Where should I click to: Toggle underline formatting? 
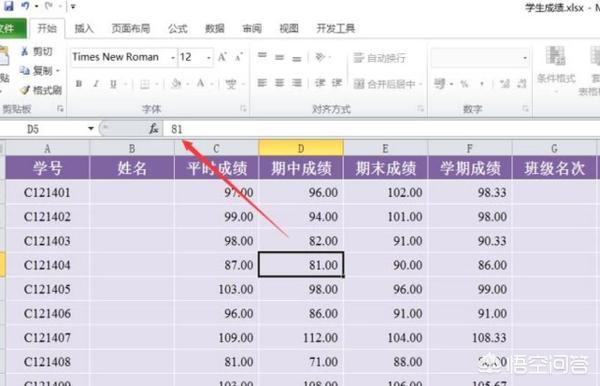tap(113, 84)
